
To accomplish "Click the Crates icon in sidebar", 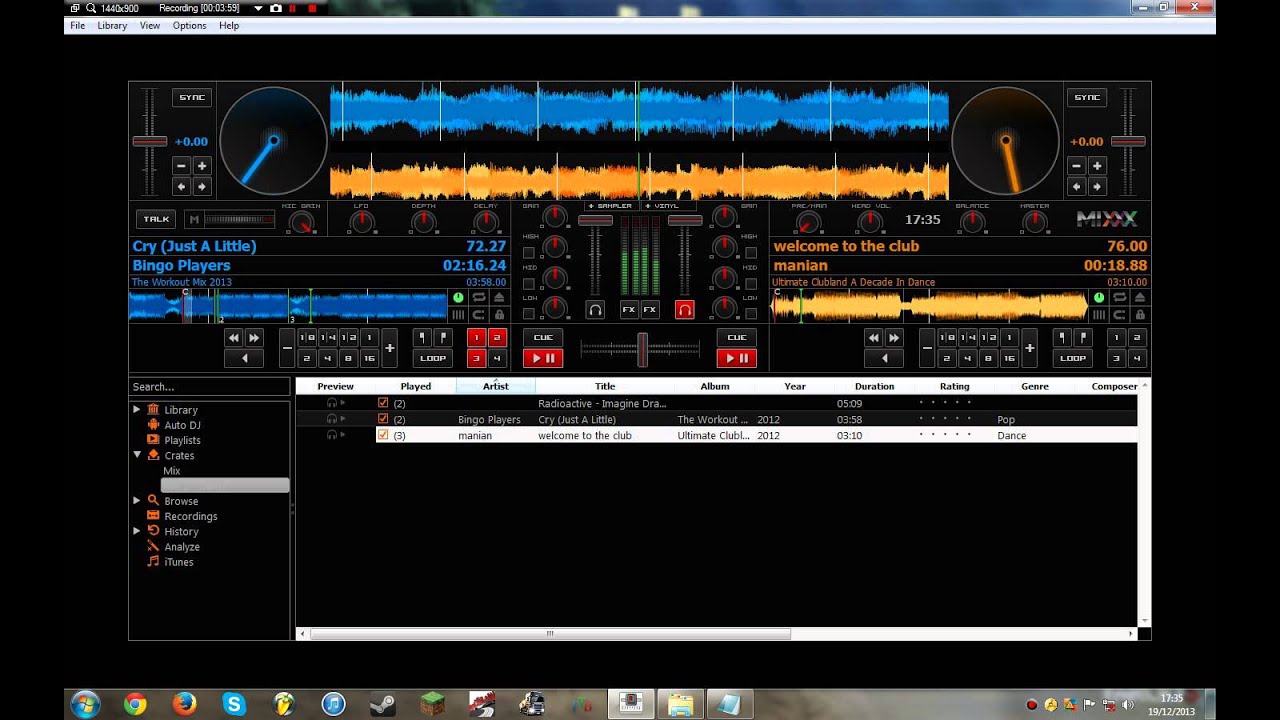I will [153, 455].
